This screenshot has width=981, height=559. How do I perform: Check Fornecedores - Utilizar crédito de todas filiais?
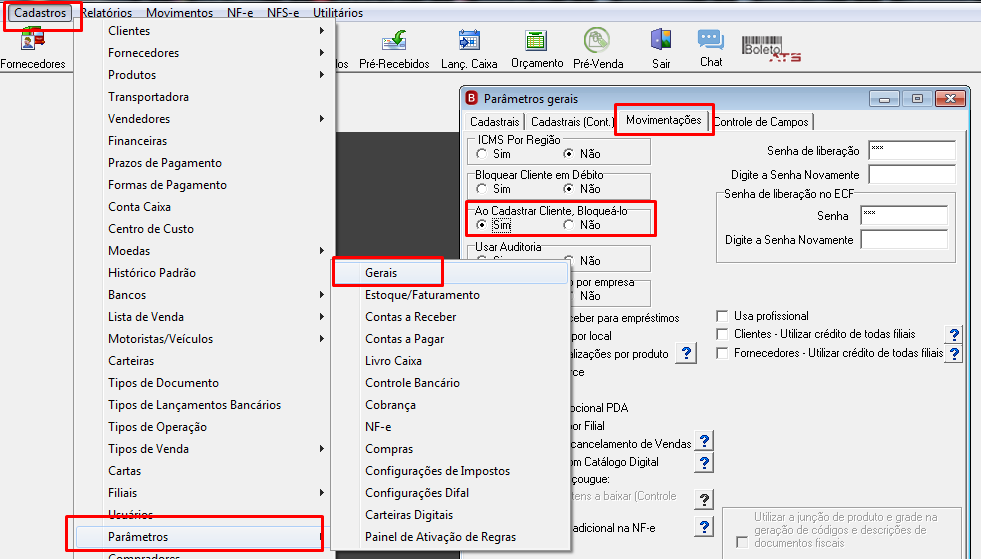pyautogui.click(x=722, y=353)
